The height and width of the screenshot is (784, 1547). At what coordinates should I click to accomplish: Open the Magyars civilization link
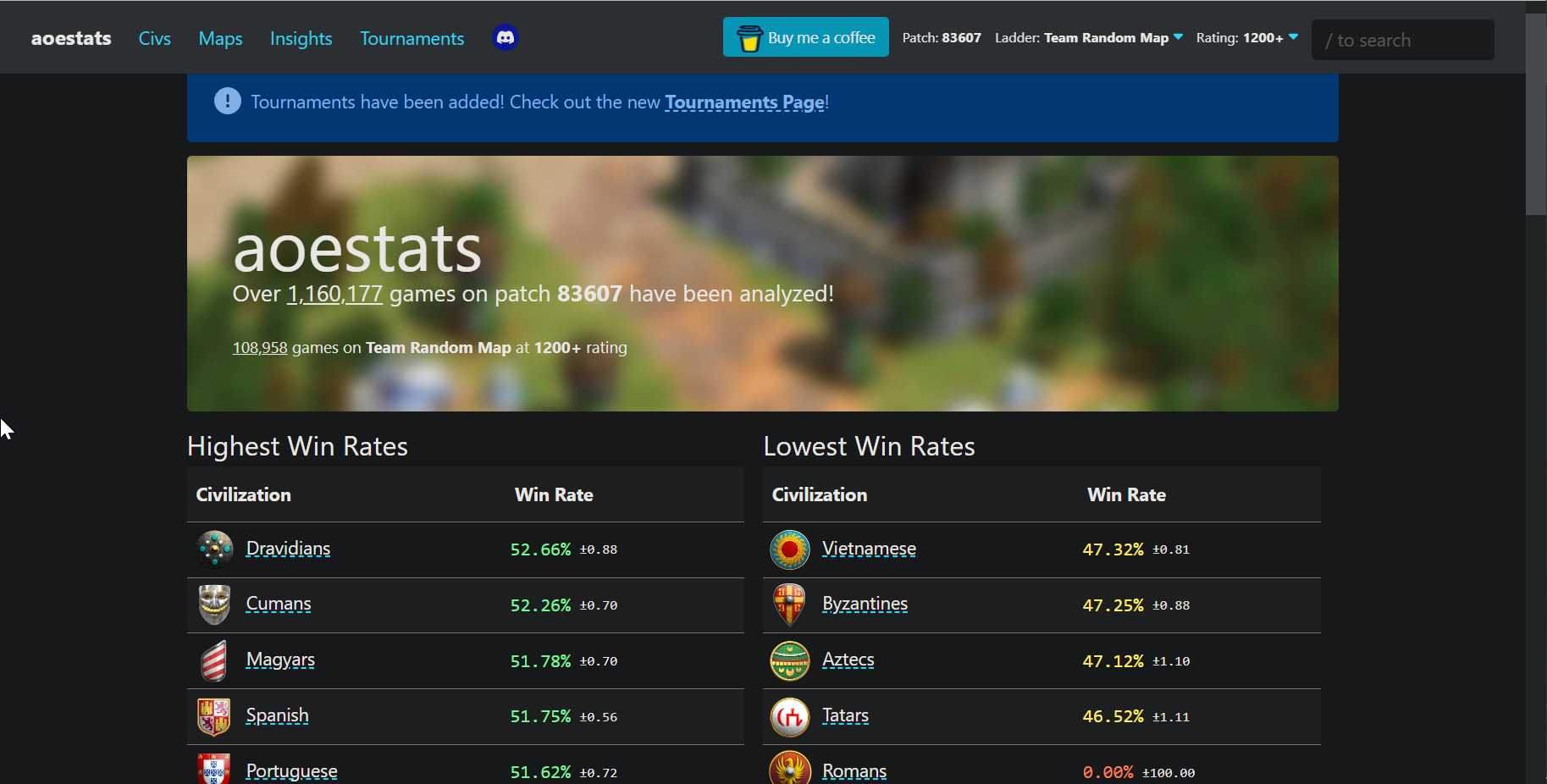pyautogui.click(x=280, y=660)
